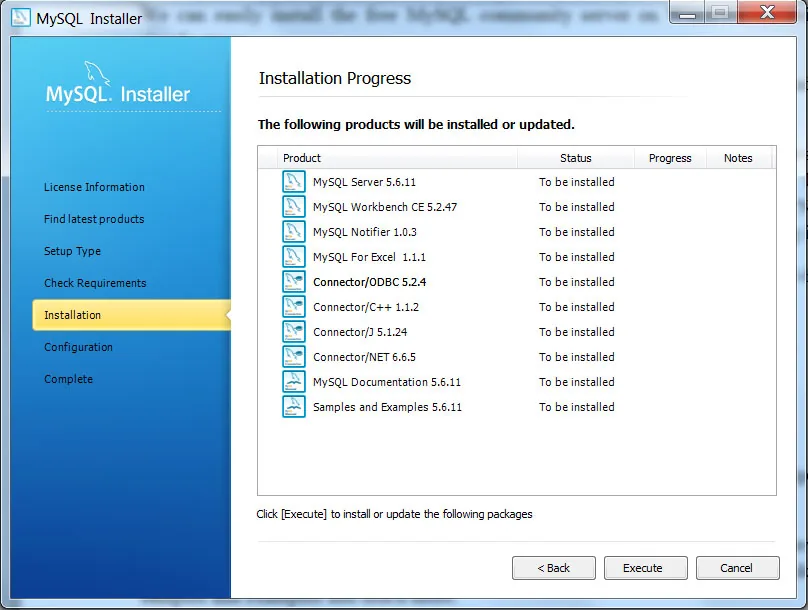The image size is (808, 610).
Task: Select the Connector/C++ 1.1.2 icon
Action: pos(294,307)
